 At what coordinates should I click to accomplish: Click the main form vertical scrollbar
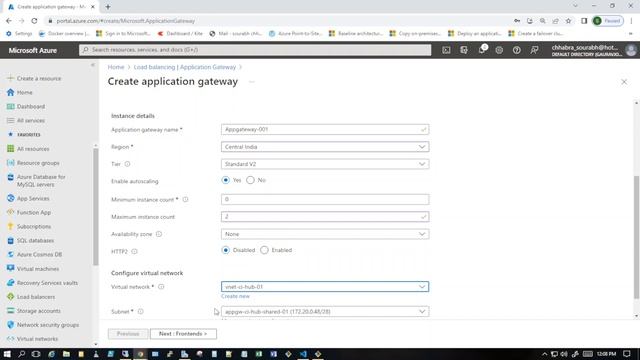pyautogui.click(x=636, y=238)
